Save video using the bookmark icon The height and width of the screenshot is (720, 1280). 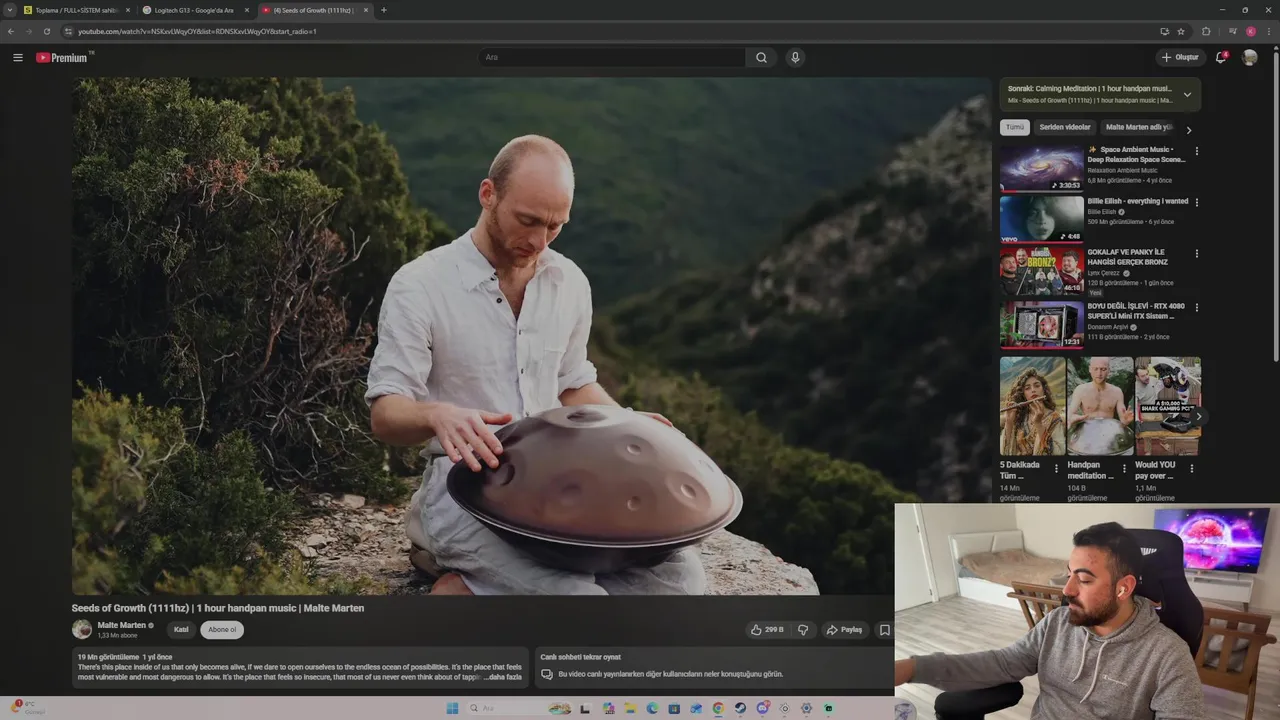884,630
